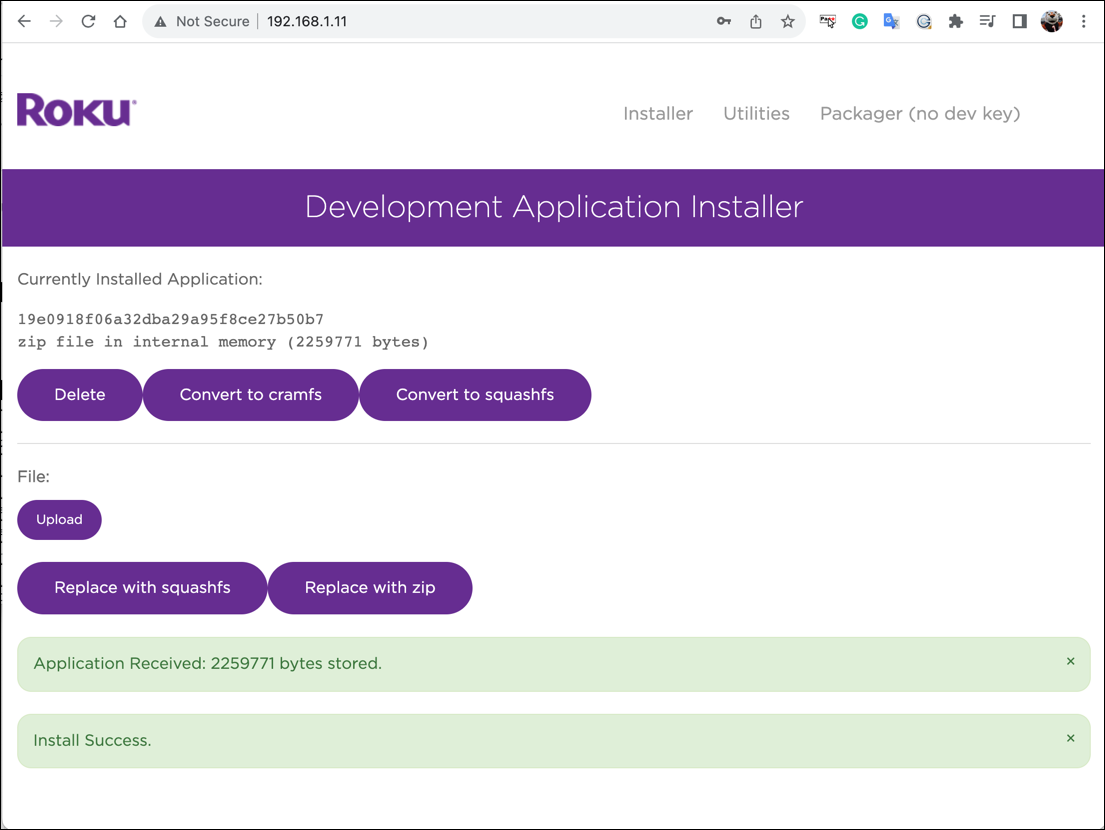The height and width of the screenshot is (830, 1105).
Task: Open the Google Translate extension icon
Action: (x=891, y=21)
